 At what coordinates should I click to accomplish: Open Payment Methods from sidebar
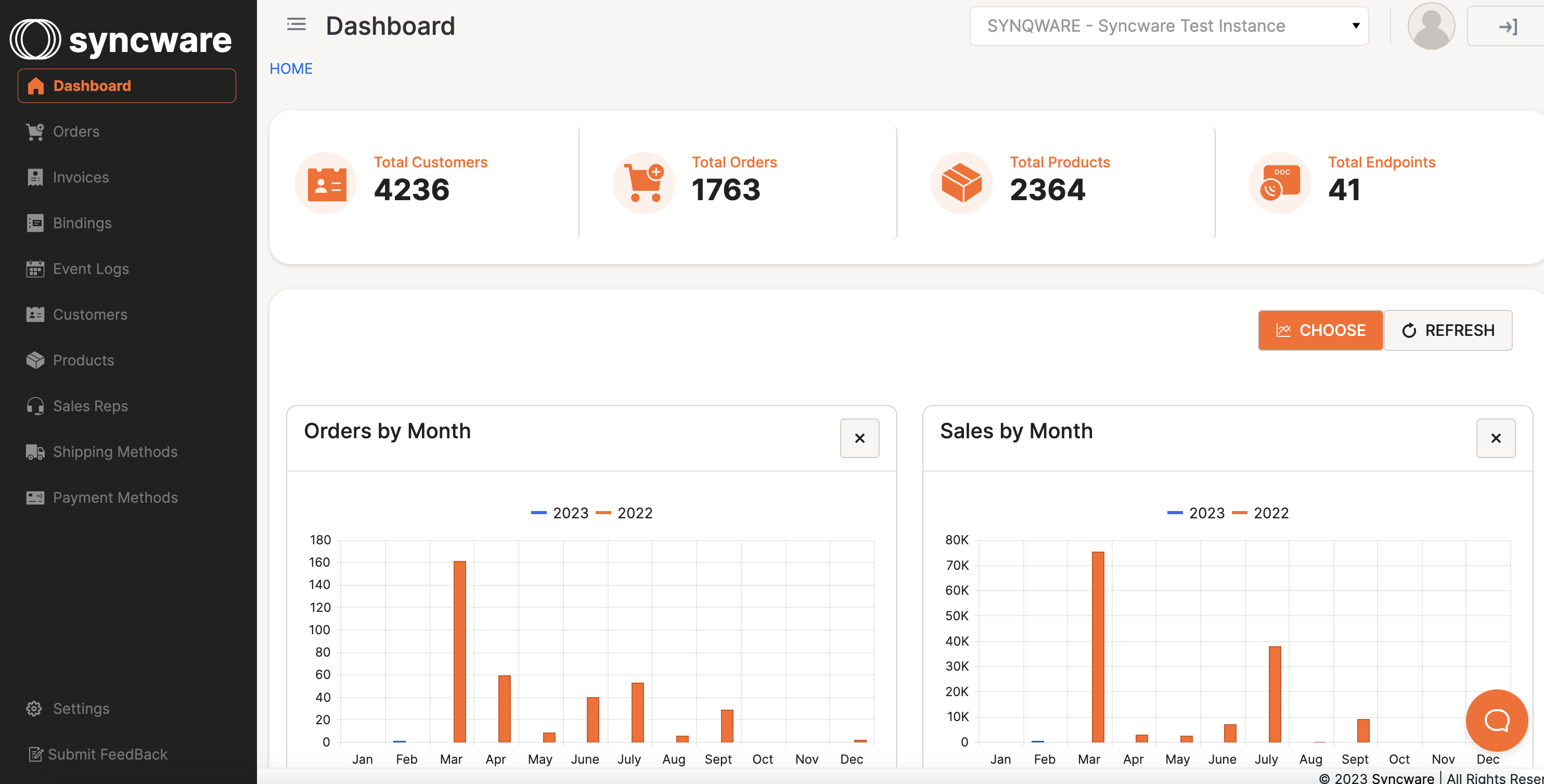[x=115, y=497]
